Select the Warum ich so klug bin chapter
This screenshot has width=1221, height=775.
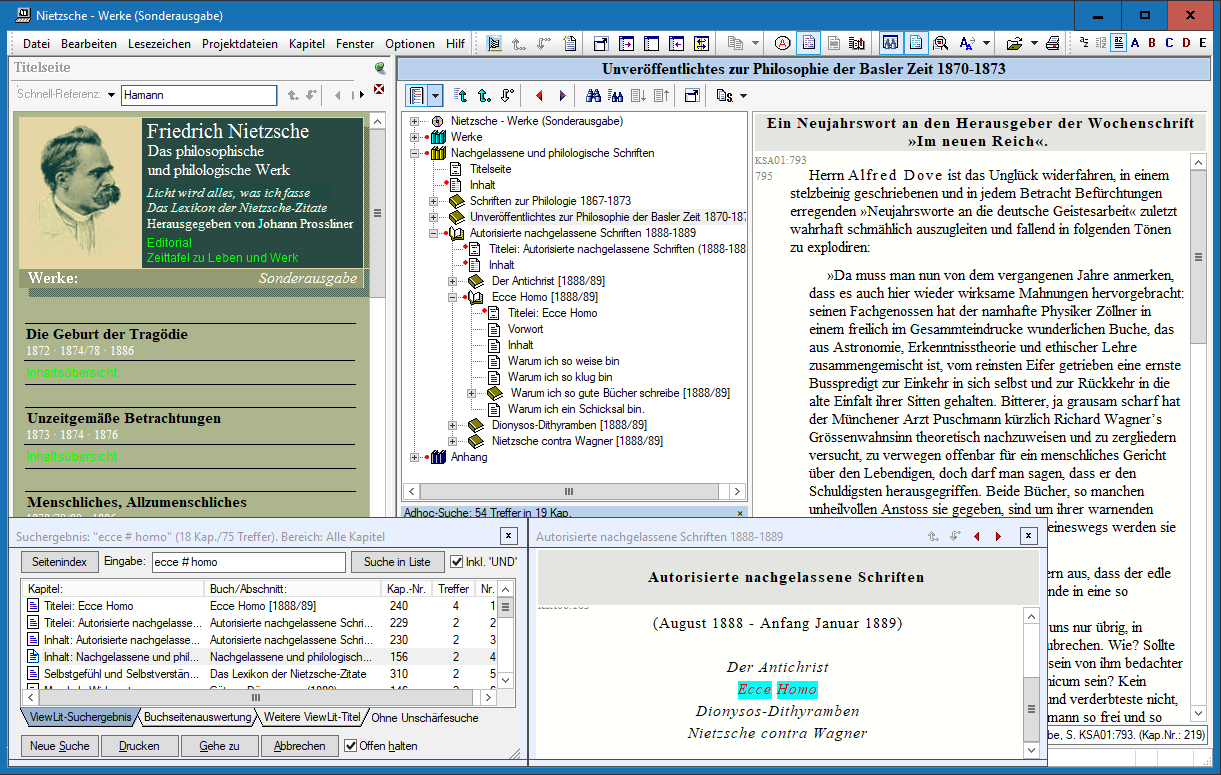coord(560,377)
